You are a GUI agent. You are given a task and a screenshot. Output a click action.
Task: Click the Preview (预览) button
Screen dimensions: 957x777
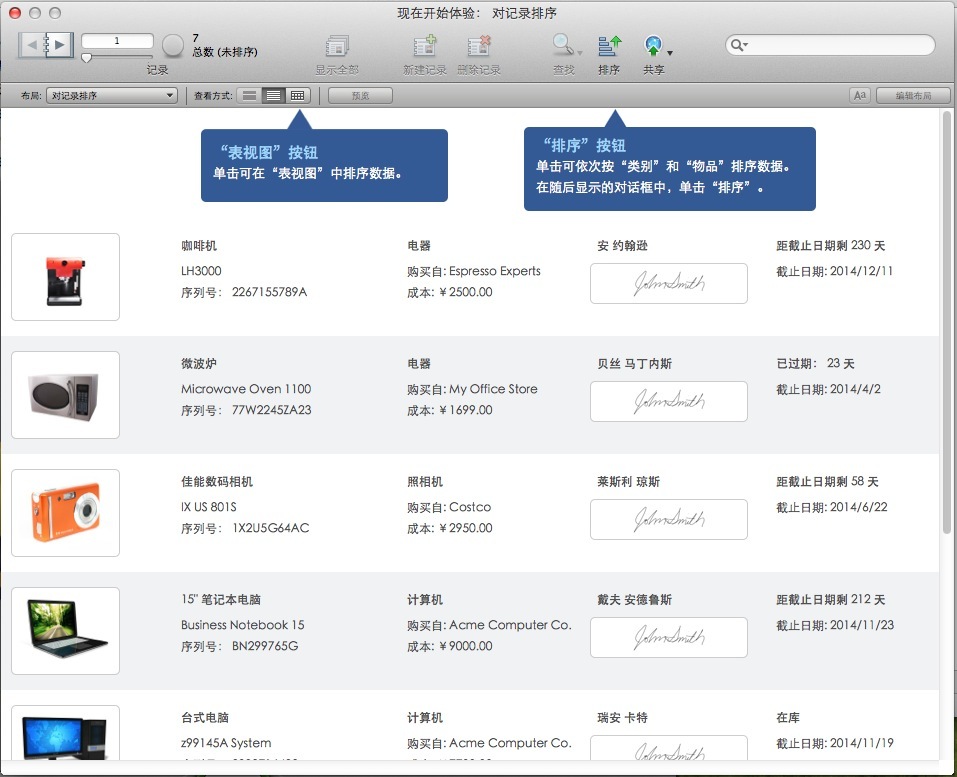[360, 96]
